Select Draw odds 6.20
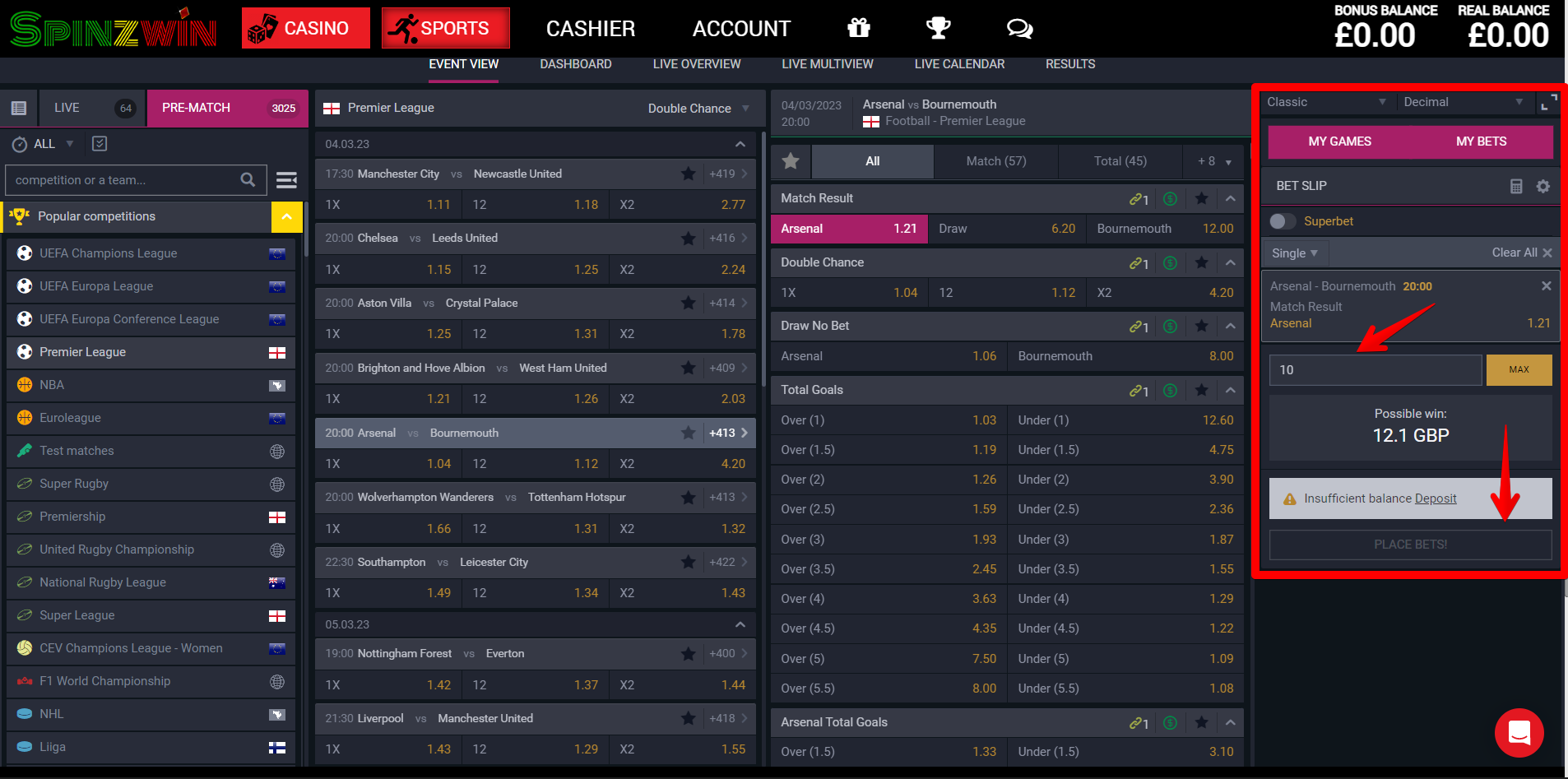 pos(1007,229)
